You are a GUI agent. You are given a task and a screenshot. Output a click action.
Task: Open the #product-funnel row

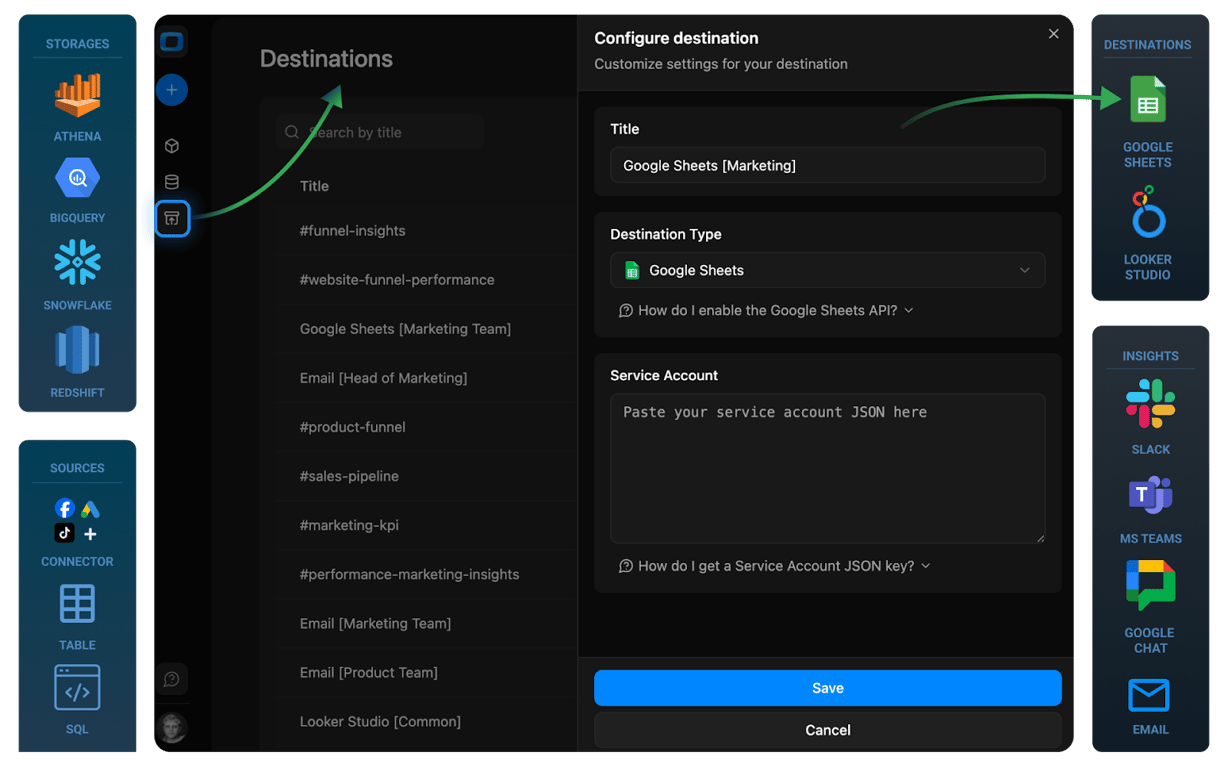[427, 427]
